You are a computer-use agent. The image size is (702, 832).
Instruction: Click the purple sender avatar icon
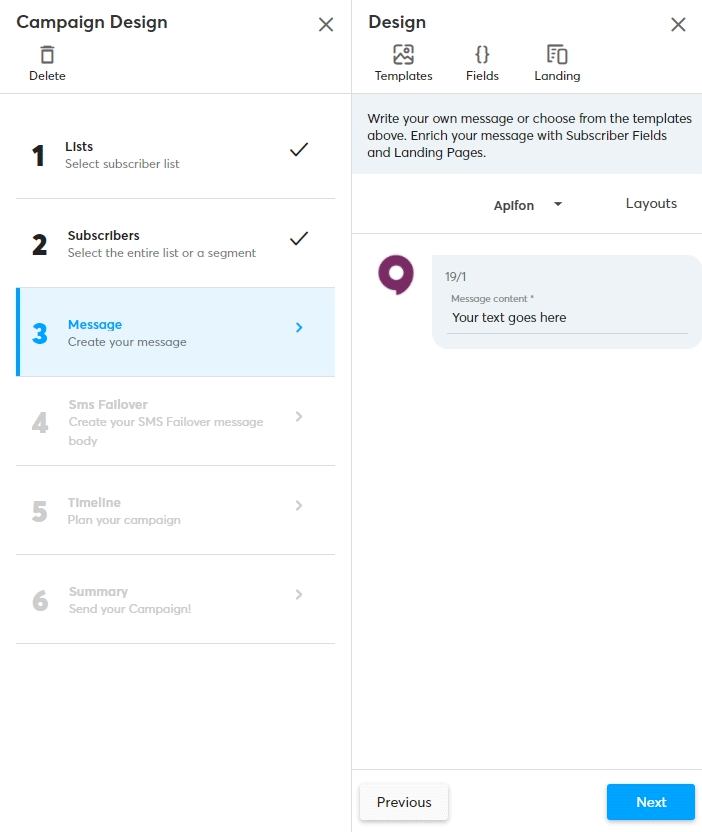(x=396, y=274)
